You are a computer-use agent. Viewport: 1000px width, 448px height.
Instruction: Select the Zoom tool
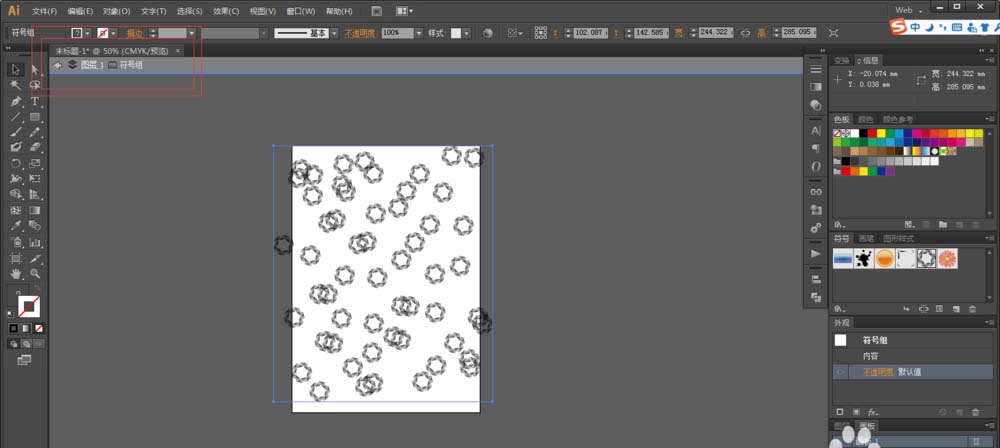pyautogui.click(x=35, y=273)
